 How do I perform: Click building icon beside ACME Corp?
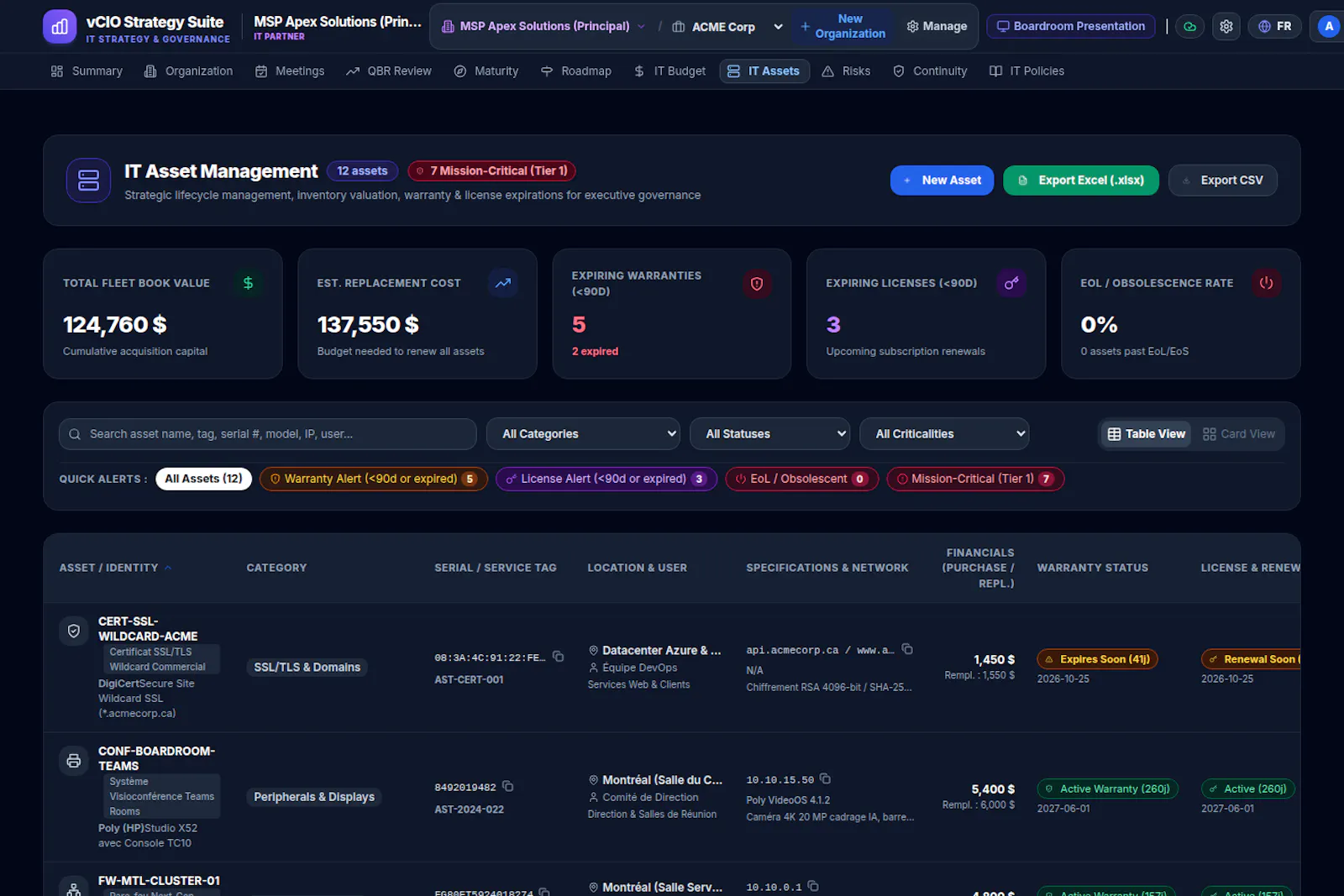[x=679, y=27]
